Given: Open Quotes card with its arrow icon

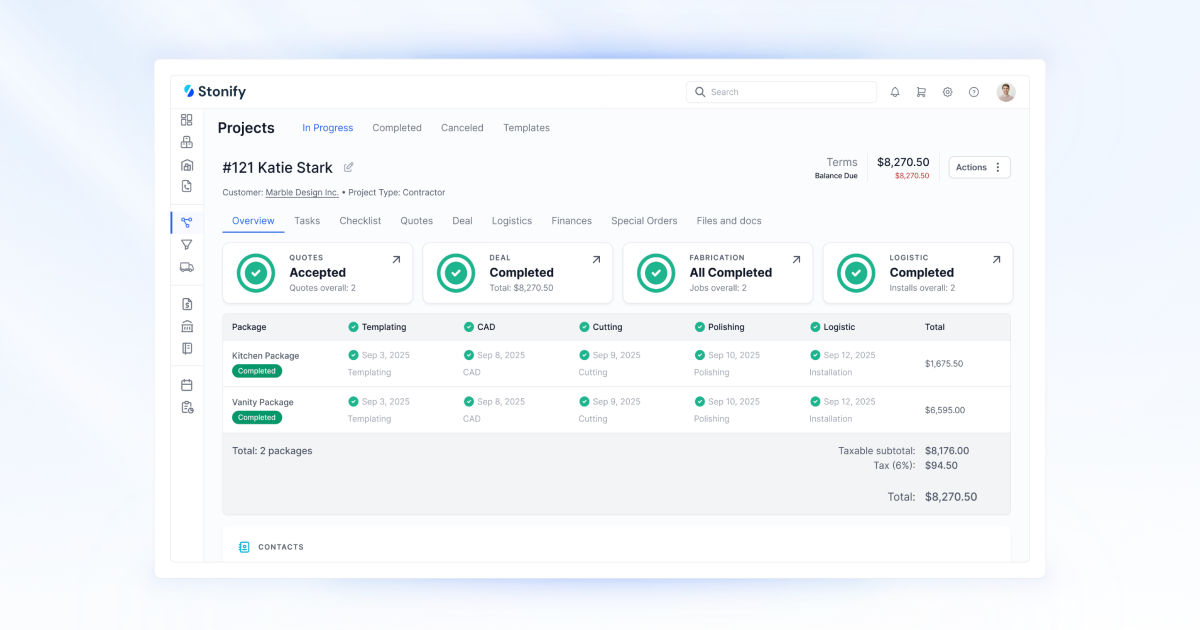Looking at the screenshot, I should (396, 259).
